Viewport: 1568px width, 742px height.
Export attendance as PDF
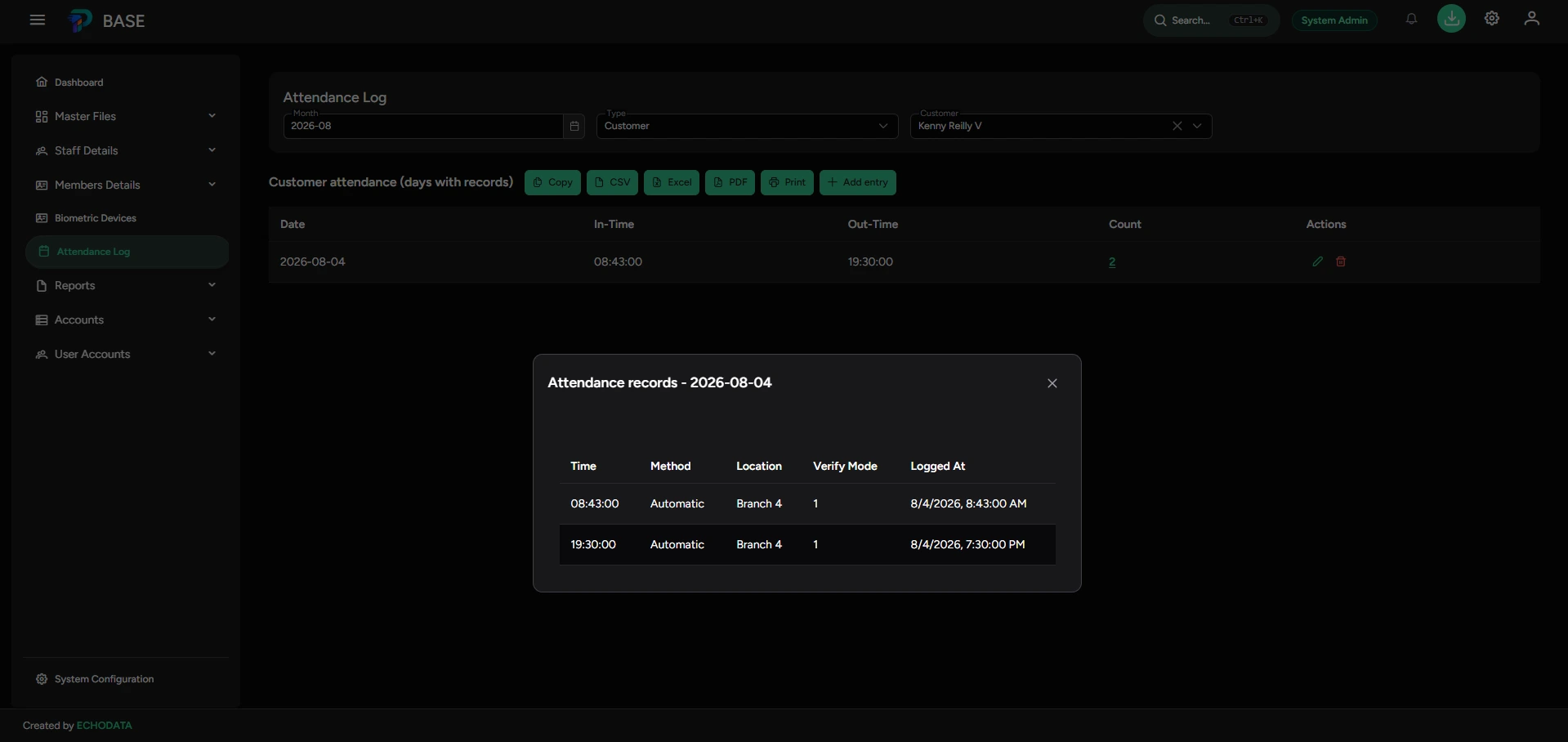730,182
